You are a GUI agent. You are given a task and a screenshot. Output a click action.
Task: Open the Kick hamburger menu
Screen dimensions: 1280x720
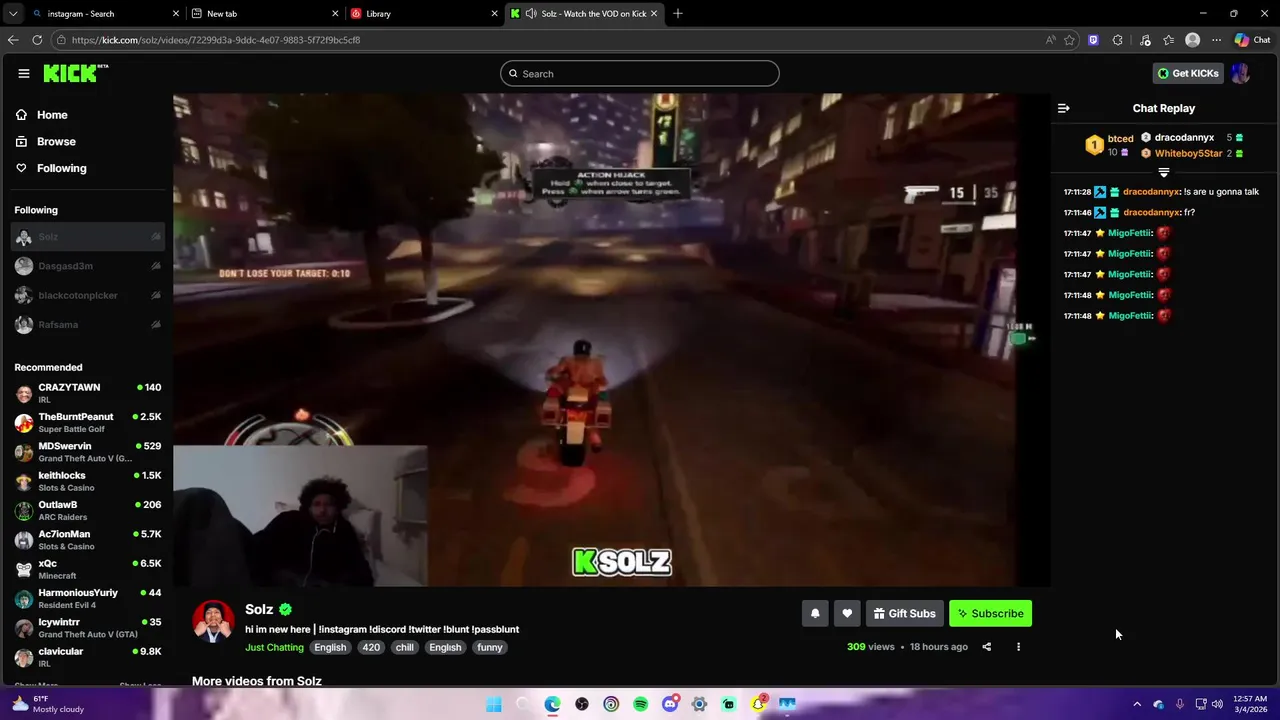pyautogui.click(x=23, y=73)
